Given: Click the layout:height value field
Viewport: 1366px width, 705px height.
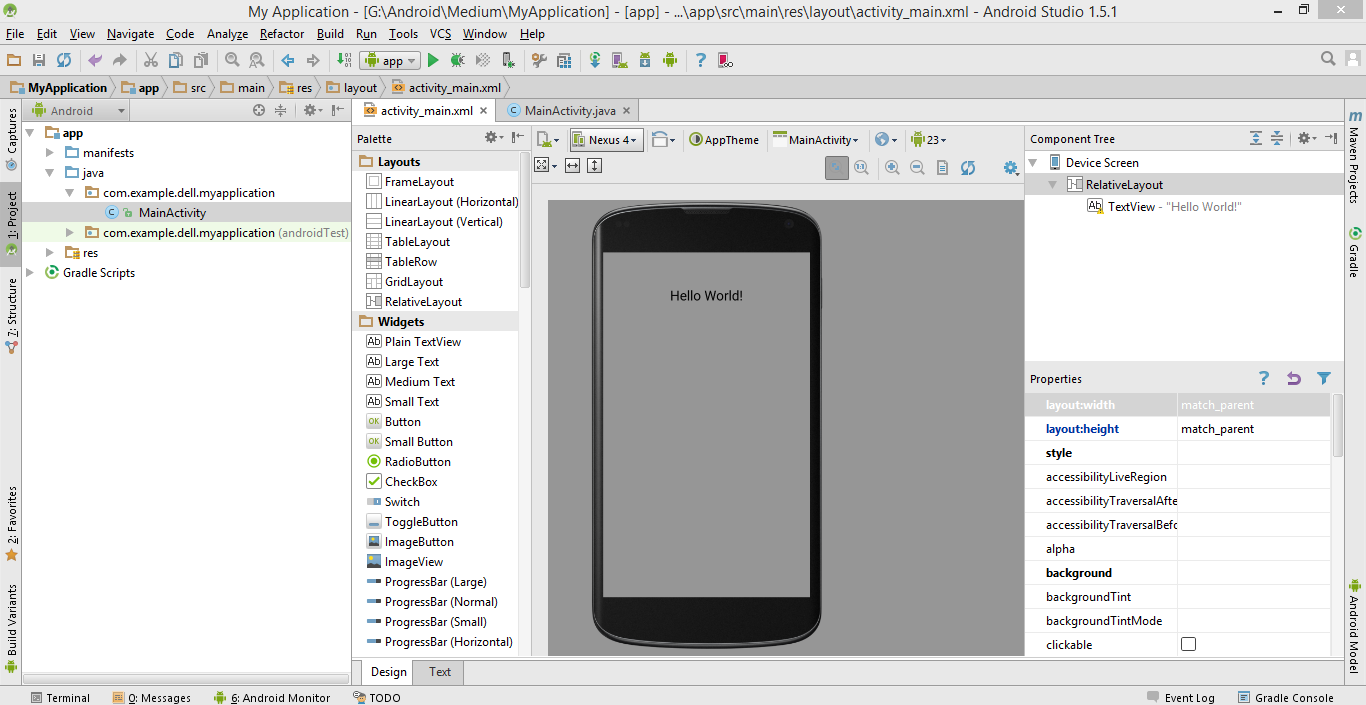Looking at the screenshot, I should point(1252,429).
